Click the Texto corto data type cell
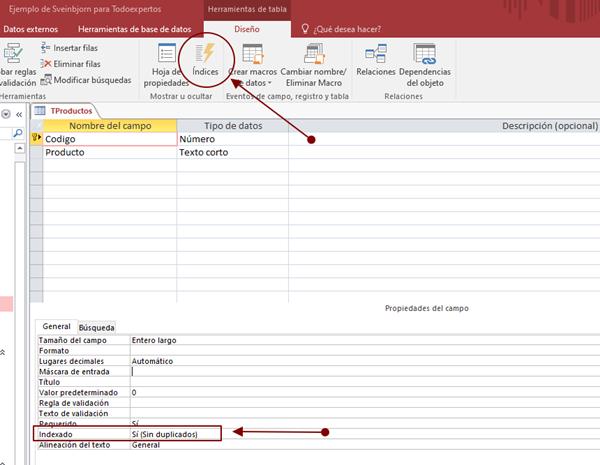Screen dimensions: 600x465 tap(231, 152)
